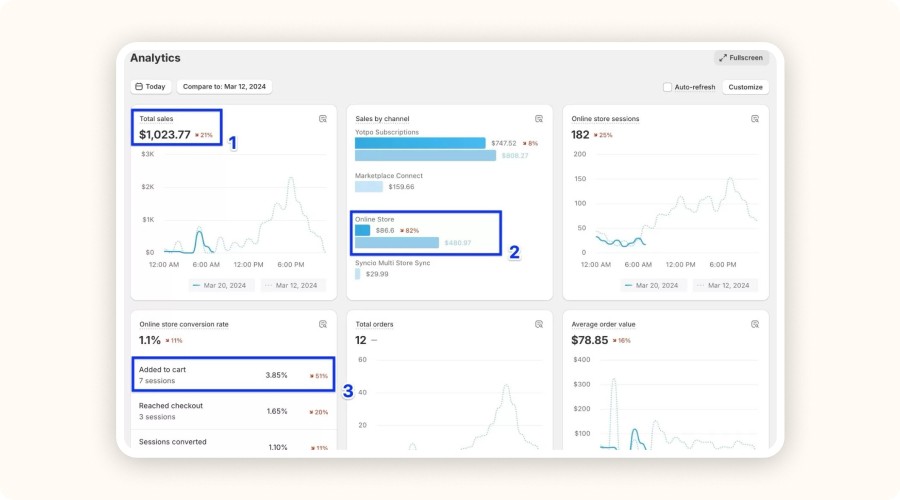The image size is (900, 500).
Task: Open report icon on Online store sessions card
Action: click(x=755, y=119)
